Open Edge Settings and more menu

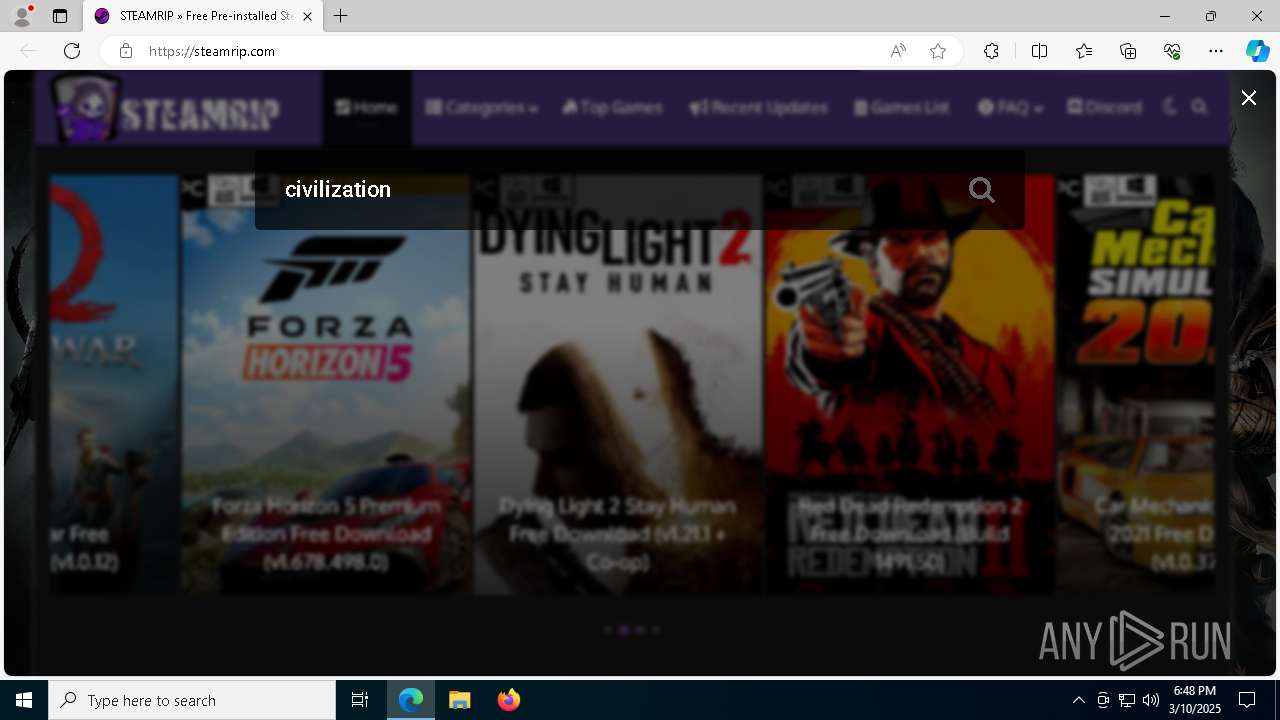point(1216,51)
